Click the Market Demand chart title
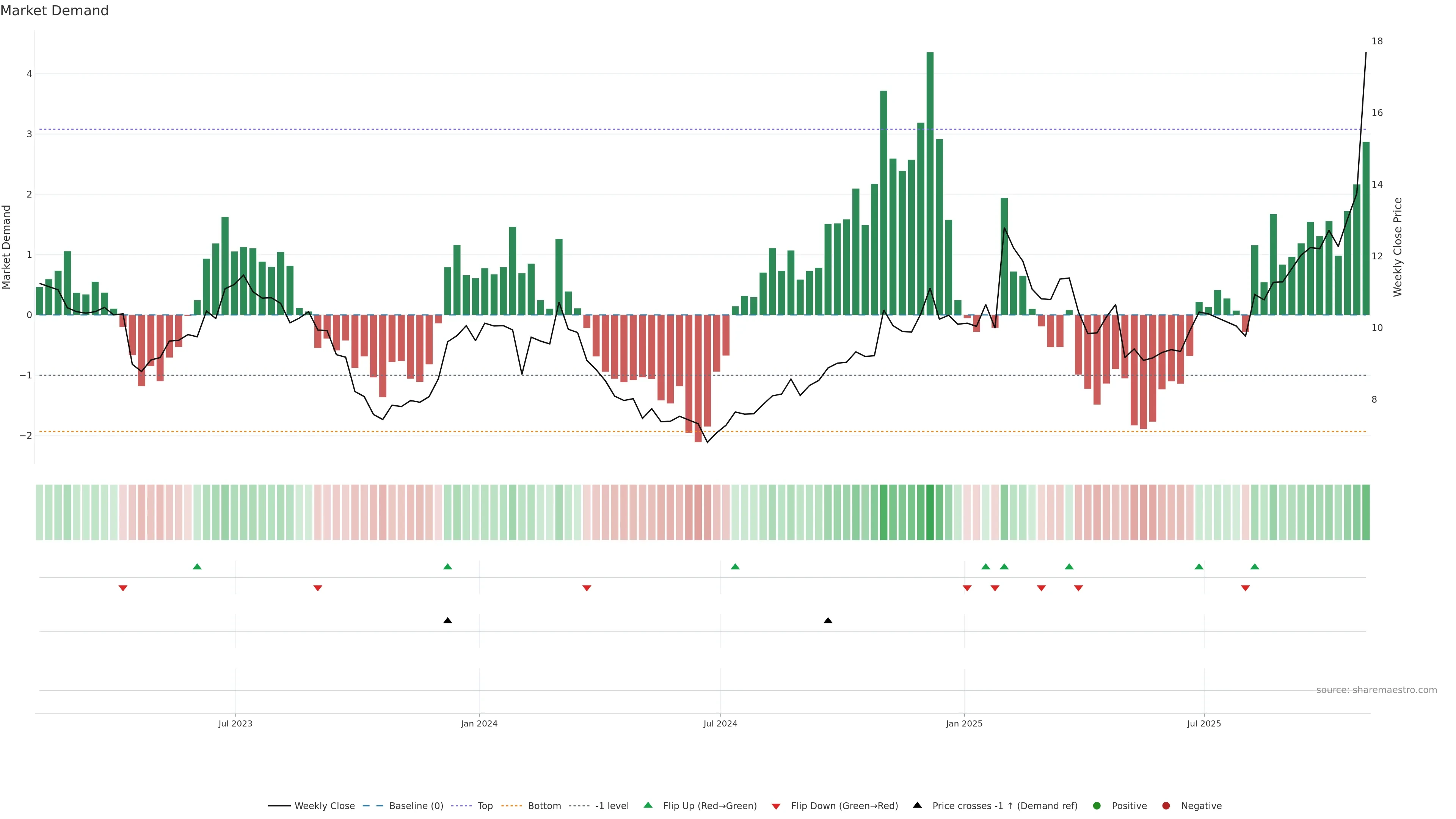 point(54,11)
